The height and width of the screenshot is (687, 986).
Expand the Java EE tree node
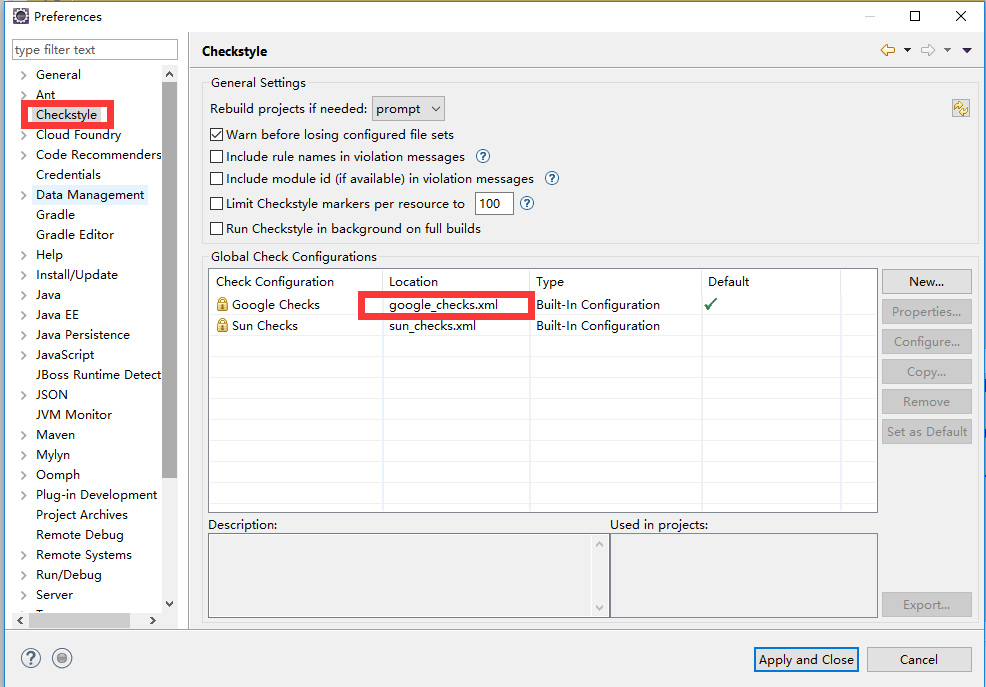coord(23,315)
